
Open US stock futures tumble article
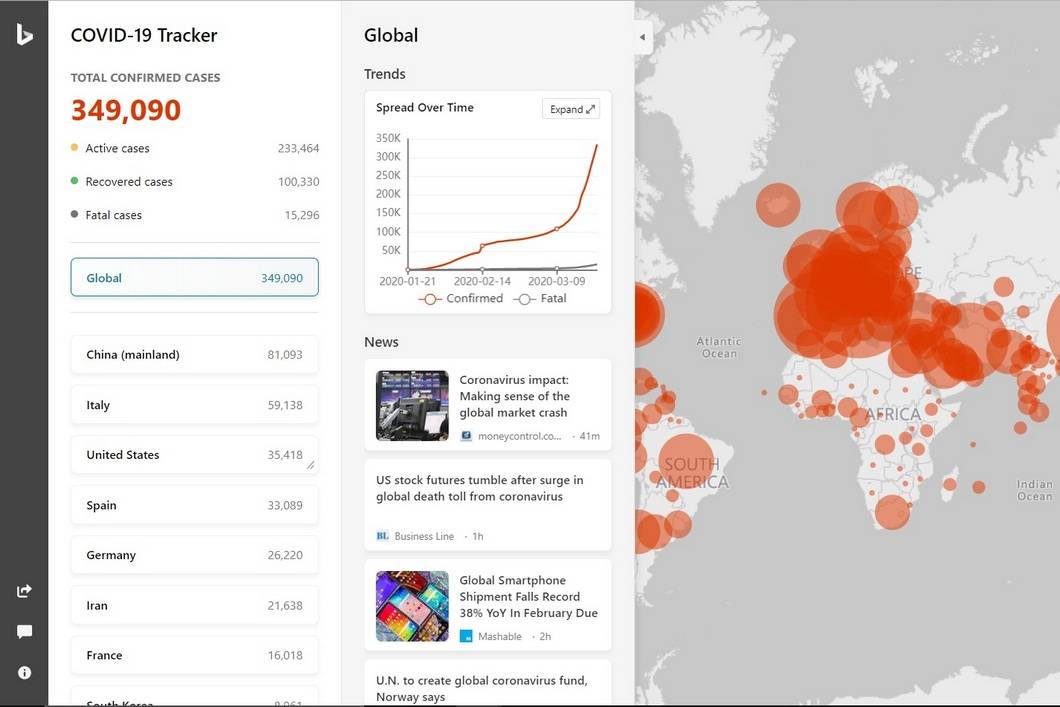pos(479,488)
